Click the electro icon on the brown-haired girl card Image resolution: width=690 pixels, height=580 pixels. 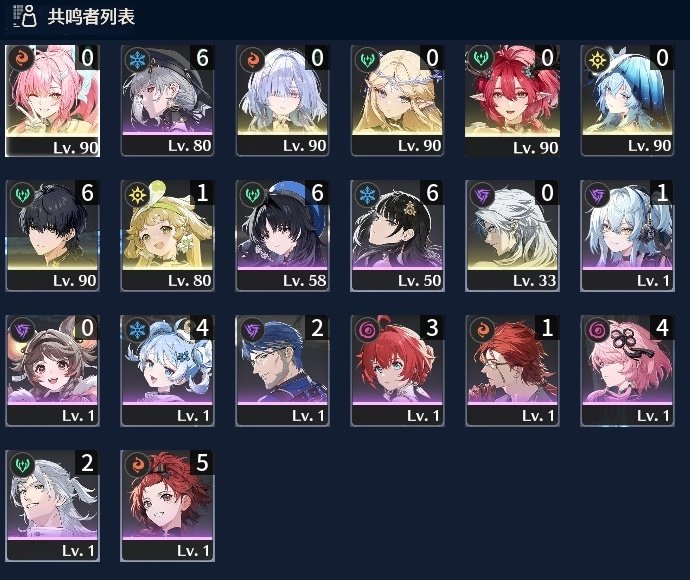[x=22, y=330]
